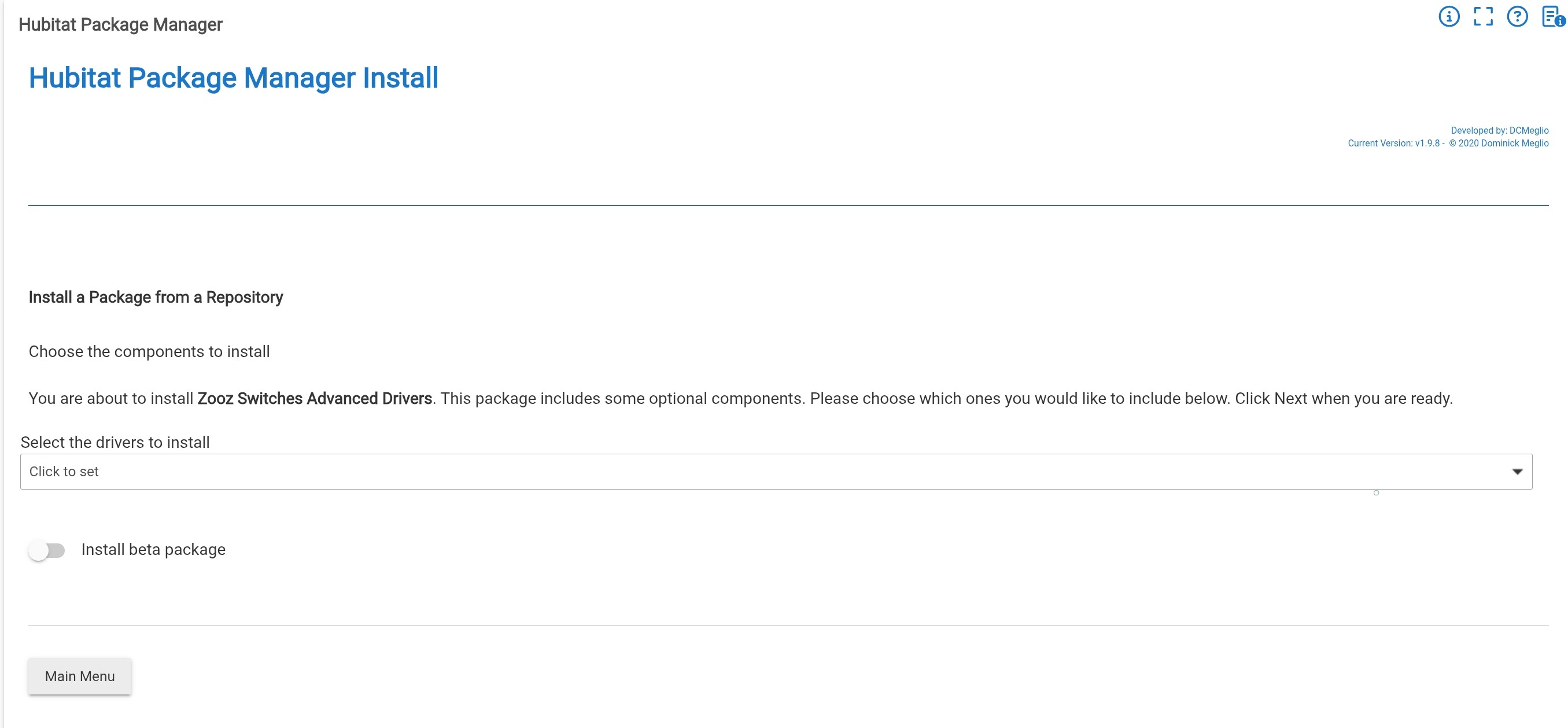Enable the Install beta package switch
This screenshot has width=1568, height=728.
[x=47, y=550]
